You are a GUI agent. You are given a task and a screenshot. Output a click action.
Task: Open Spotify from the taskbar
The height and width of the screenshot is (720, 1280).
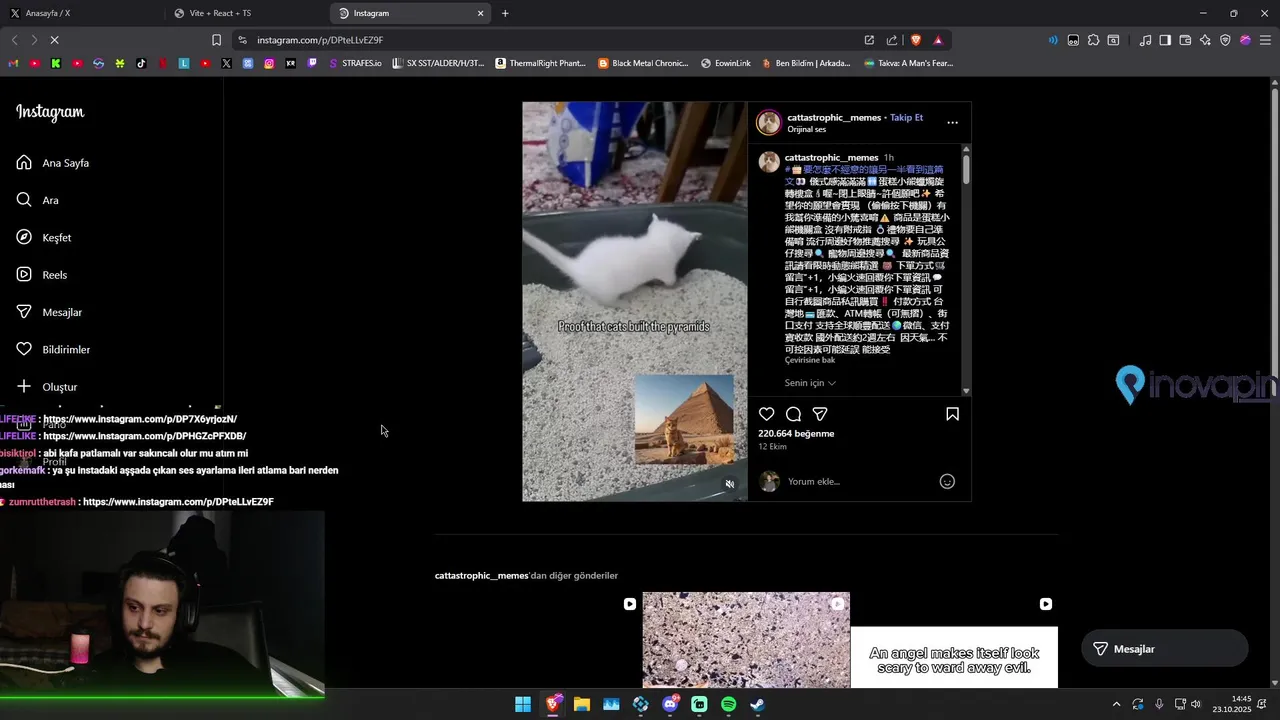click(x=728, y=705)
